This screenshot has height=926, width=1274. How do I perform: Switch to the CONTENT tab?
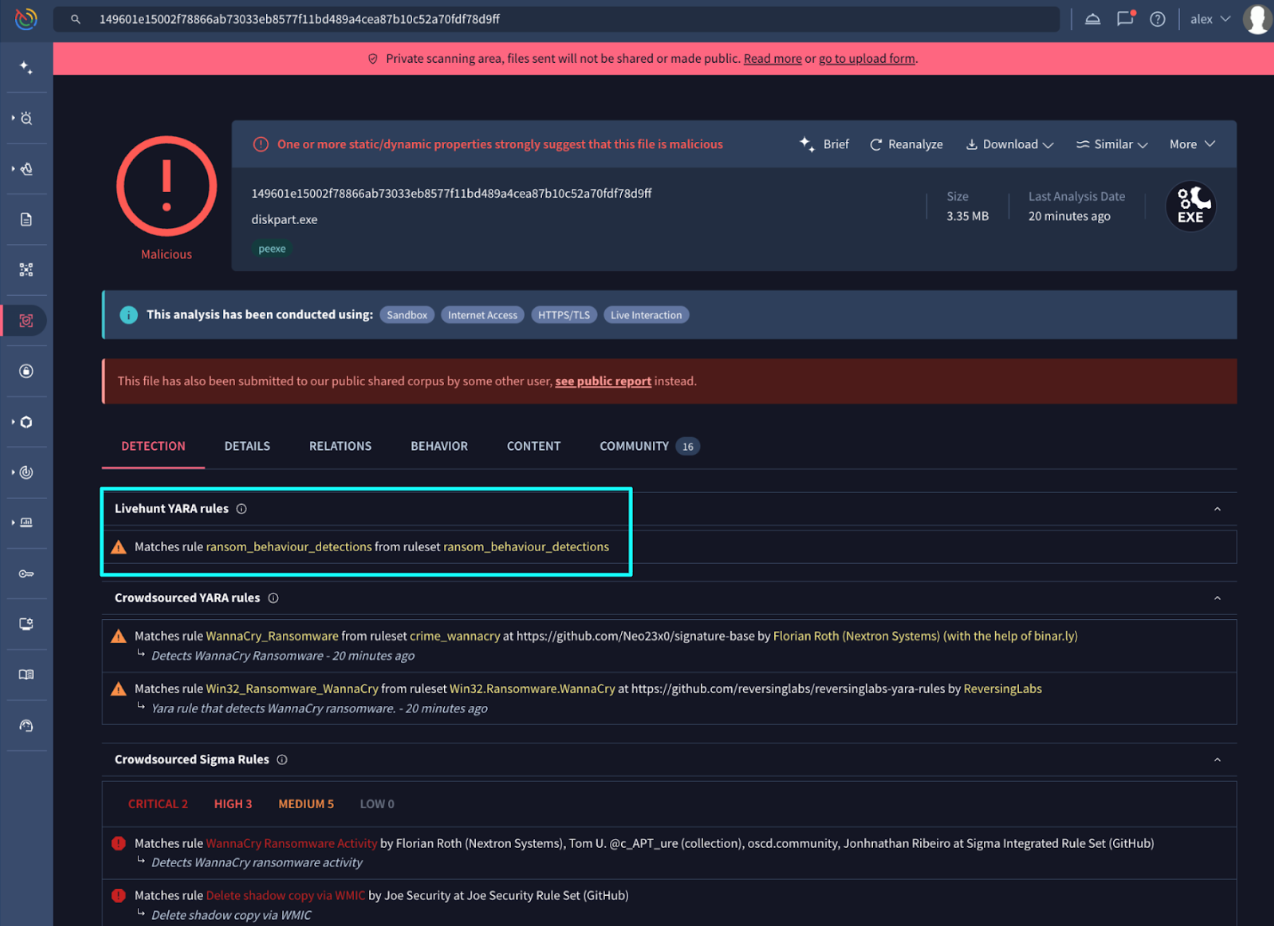click(x=534, y=446)
